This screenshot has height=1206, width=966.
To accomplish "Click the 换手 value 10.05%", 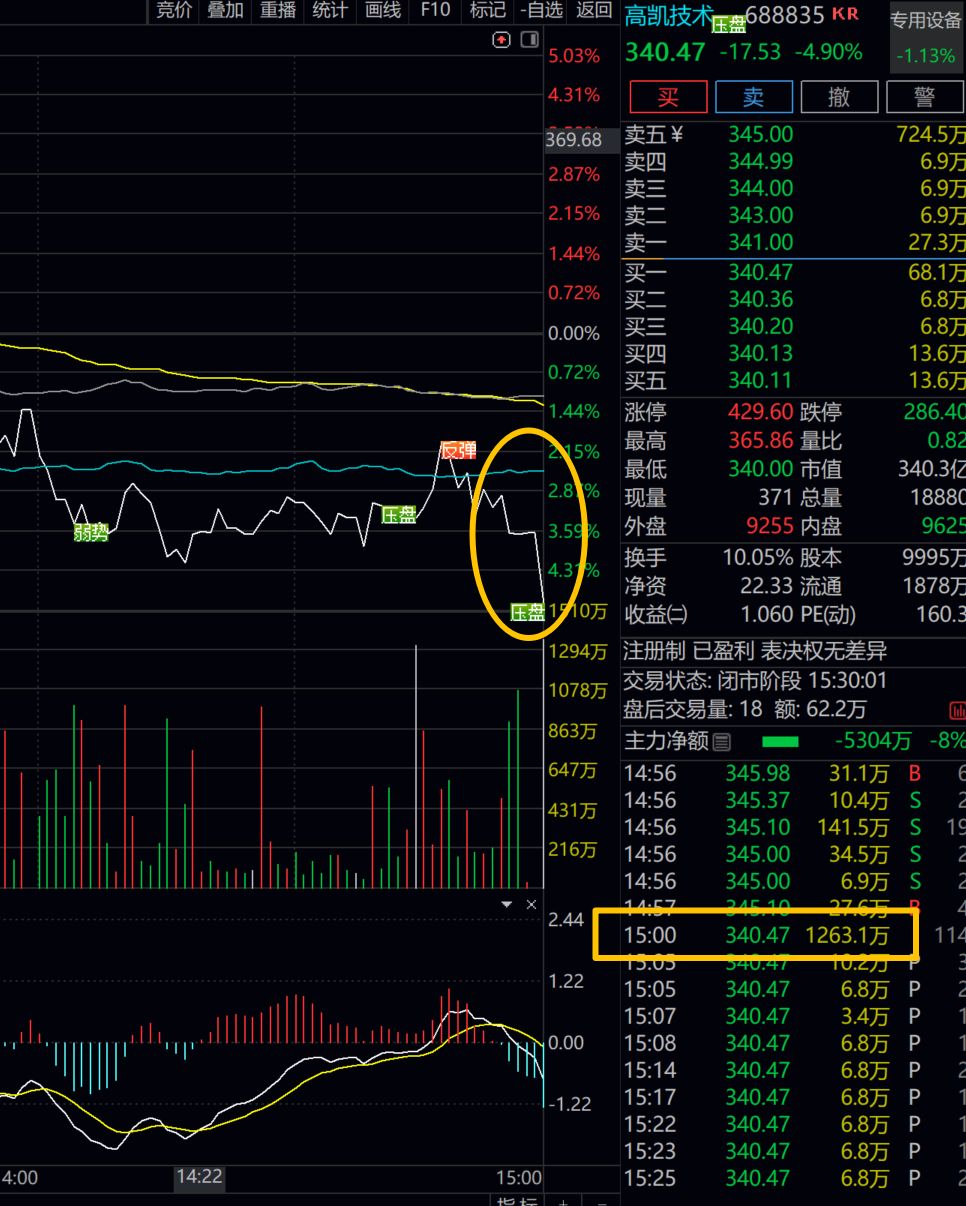I will coord(758,558).
